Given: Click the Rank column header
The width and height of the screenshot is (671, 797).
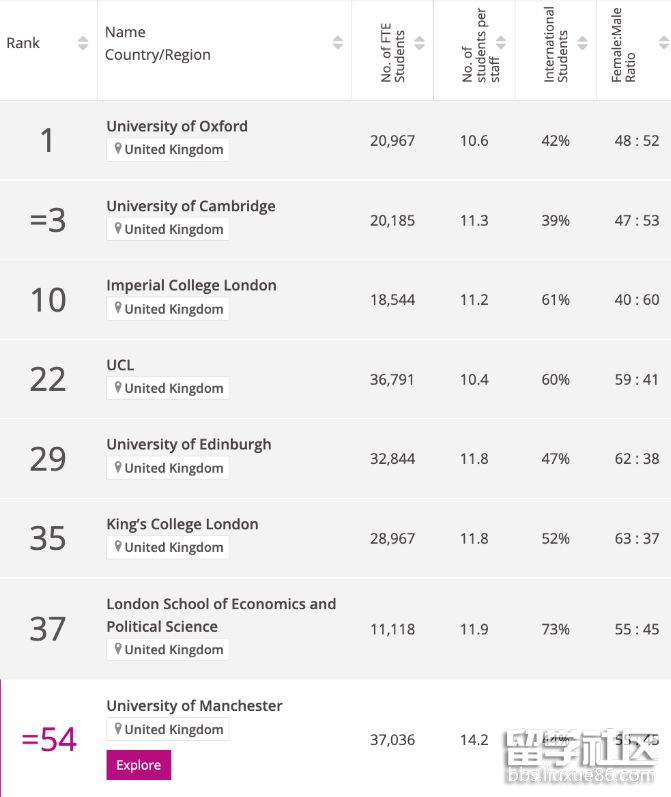Looking at the screenshot, I should [23, 43].
